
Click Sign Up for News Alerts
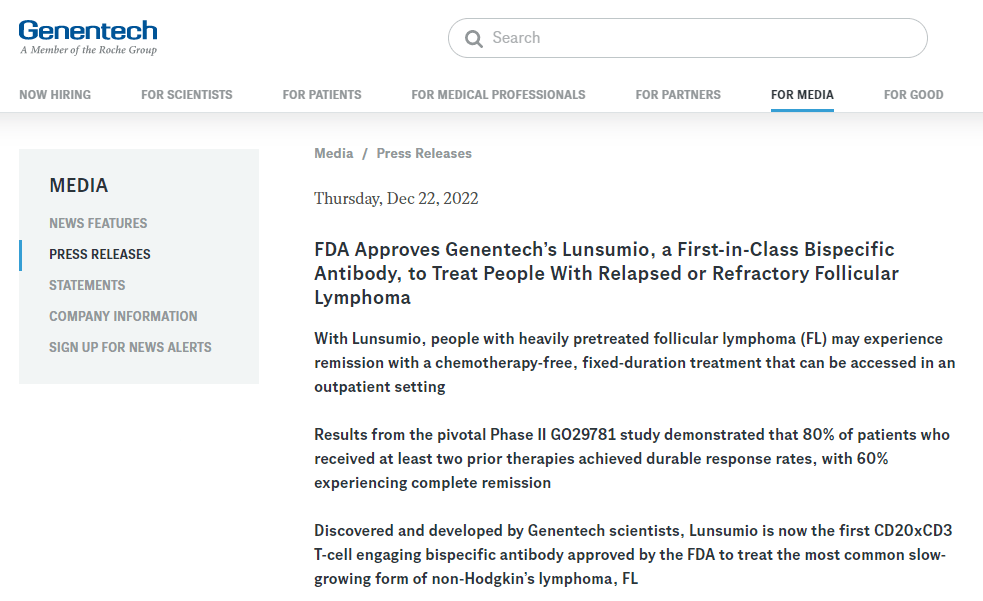(130, 347)
